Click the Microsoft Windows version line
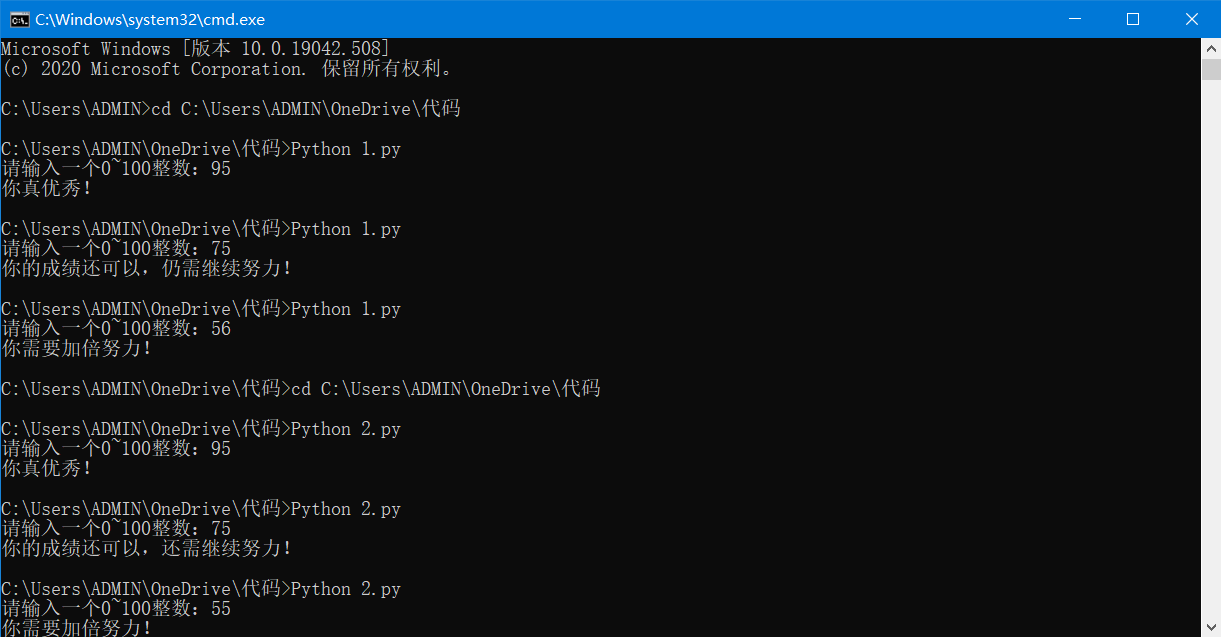The image size is (1221, 637). pyautogui.click(x=195, y=49)
